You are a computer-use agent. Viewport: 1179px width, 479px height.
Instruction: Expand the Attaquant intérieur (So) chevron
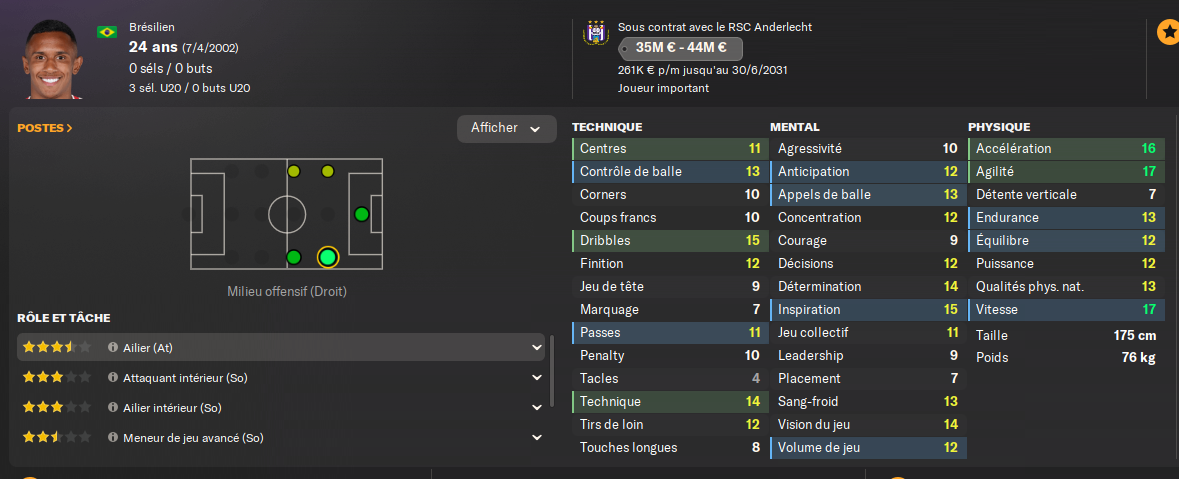(x=537, y=378)
